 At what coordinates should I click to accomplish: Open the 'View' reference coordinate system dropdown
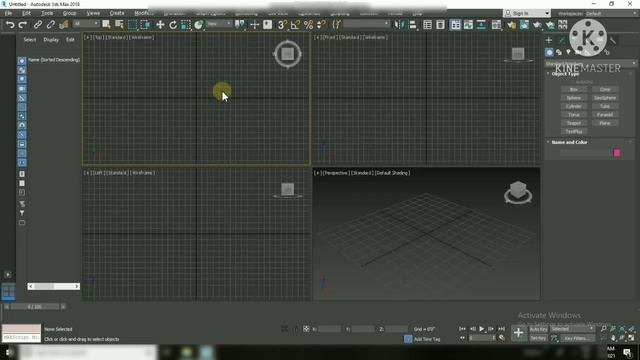(219, 24)
